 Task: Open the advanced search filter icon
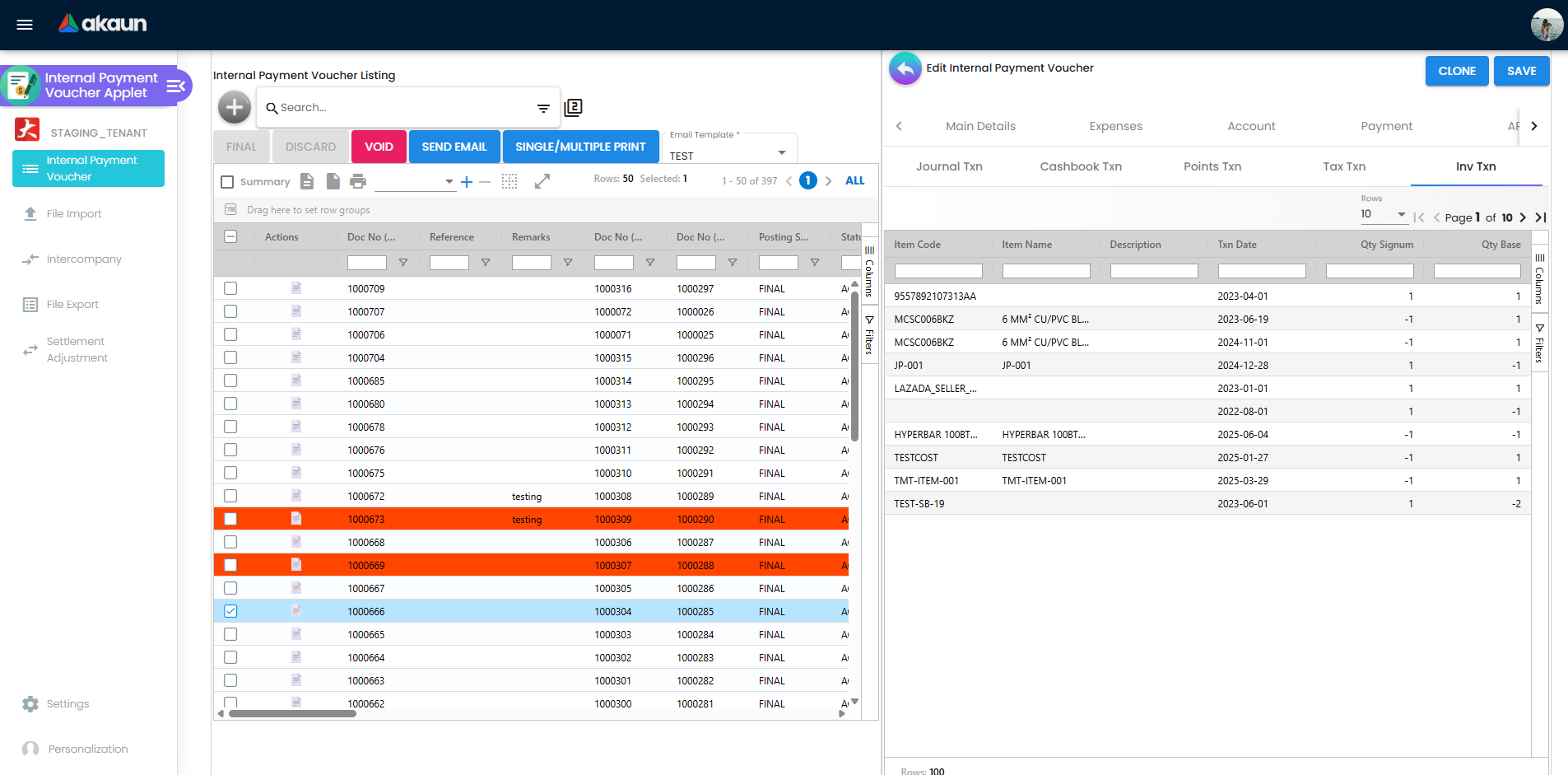(x=543, y=108)
